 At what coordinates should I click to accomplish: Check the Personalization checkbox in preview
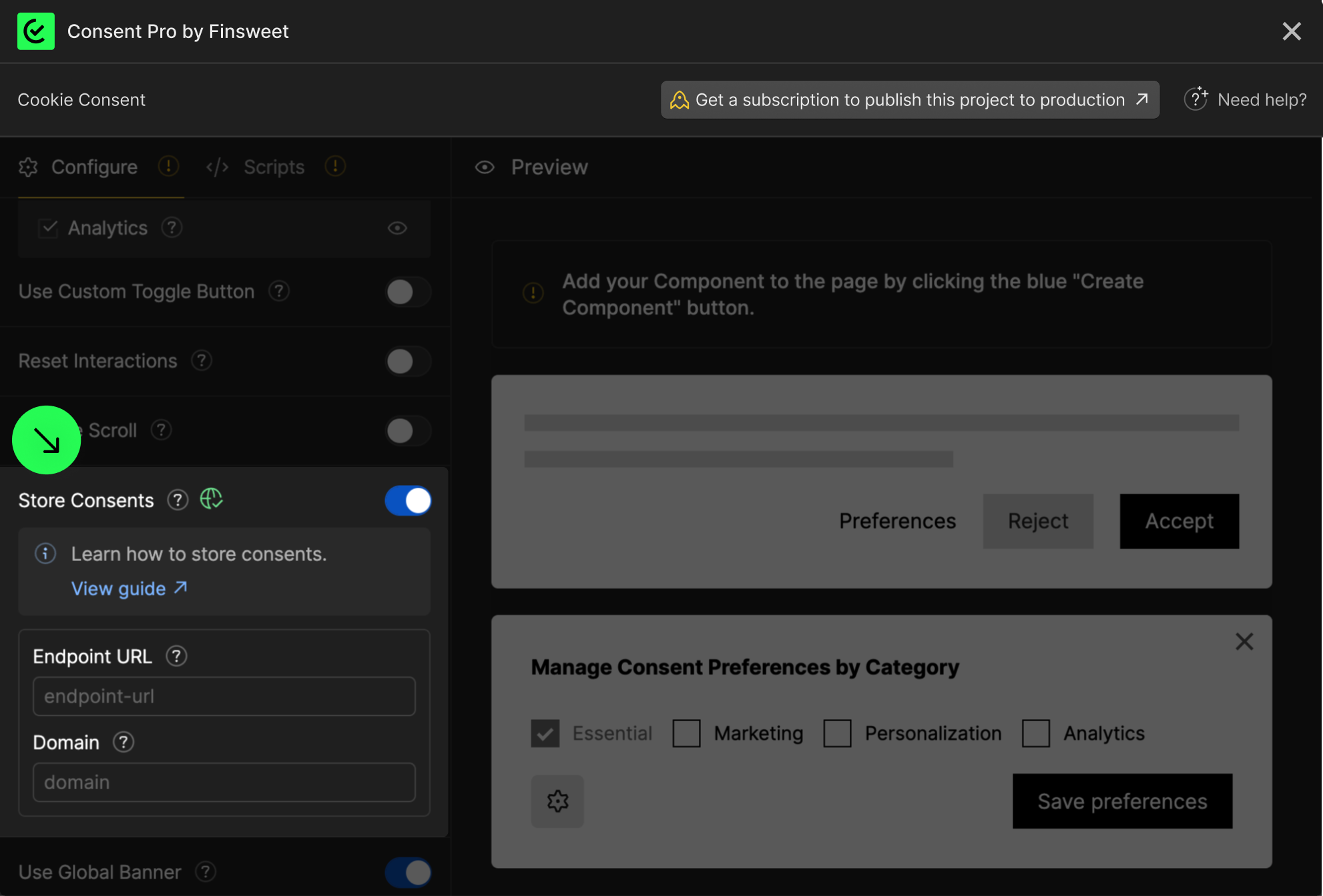(x=837, y=733)
